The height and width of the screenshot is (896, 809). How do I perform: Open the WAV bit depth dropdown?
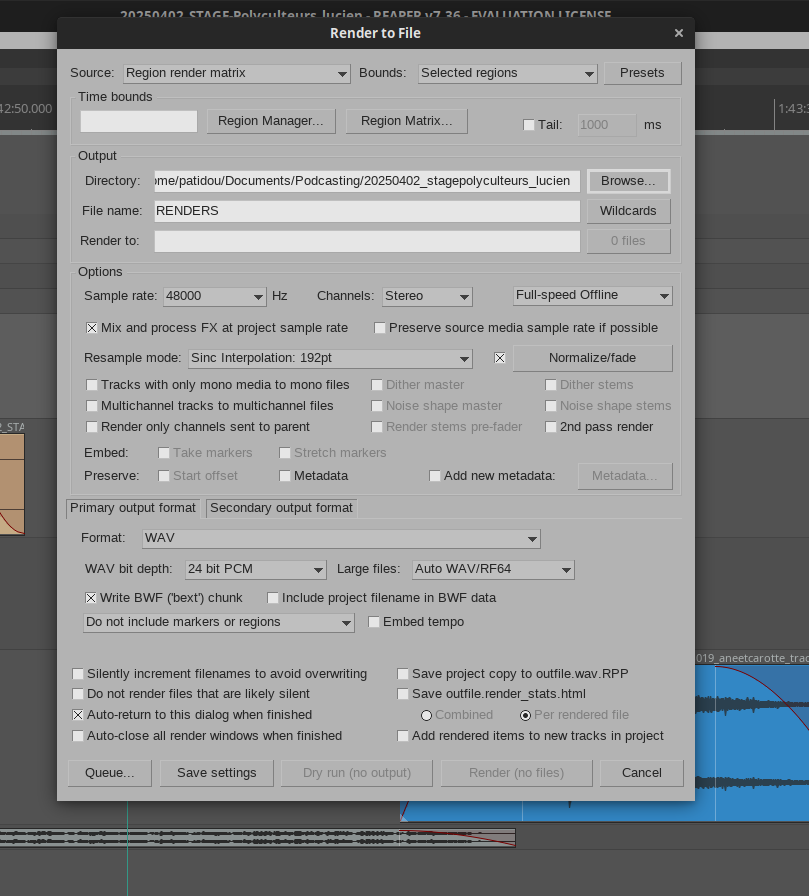click(x=256, y=569)
